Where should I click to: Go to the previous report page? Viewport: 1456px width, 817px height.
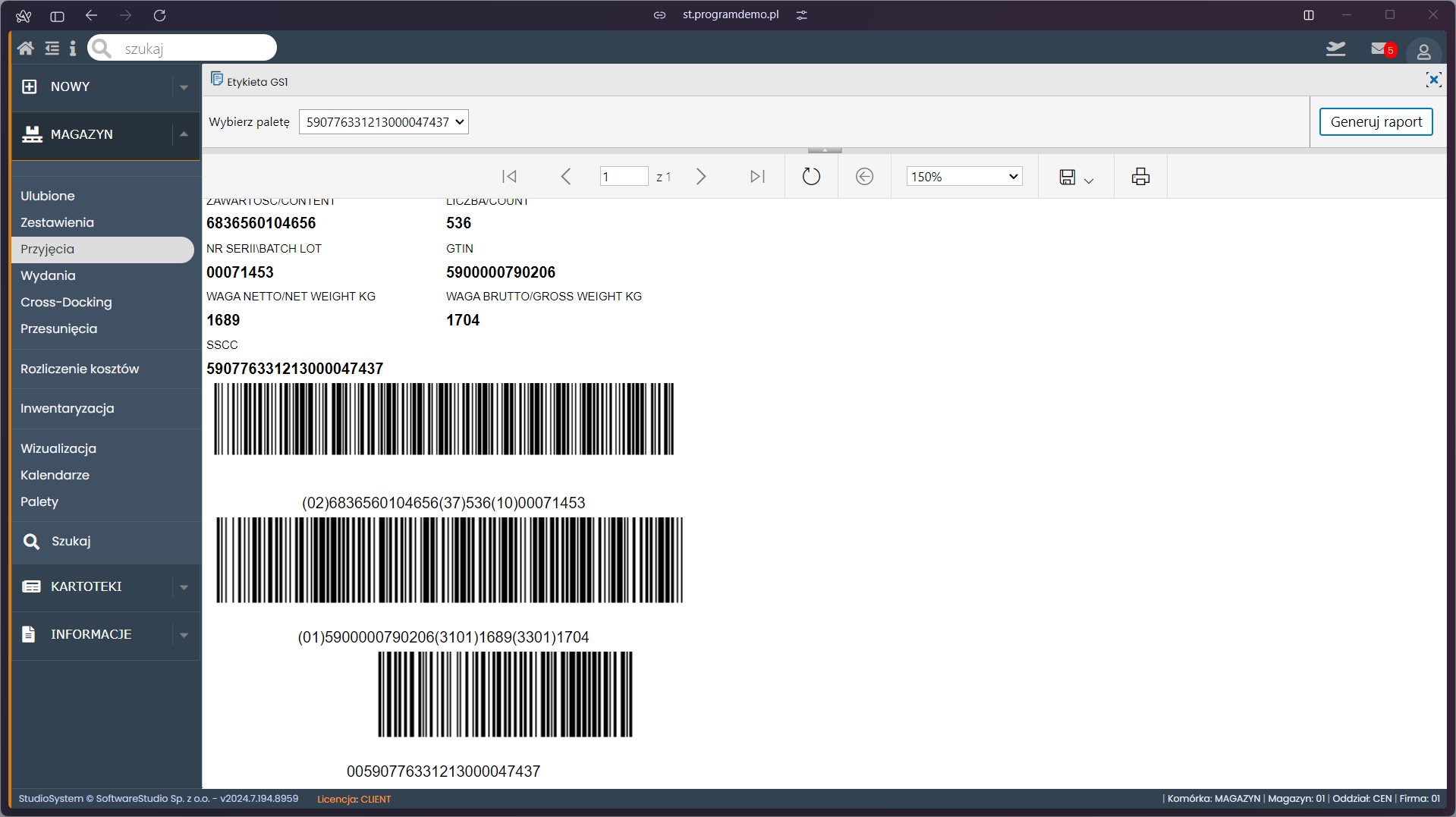[x=565, y=177]
